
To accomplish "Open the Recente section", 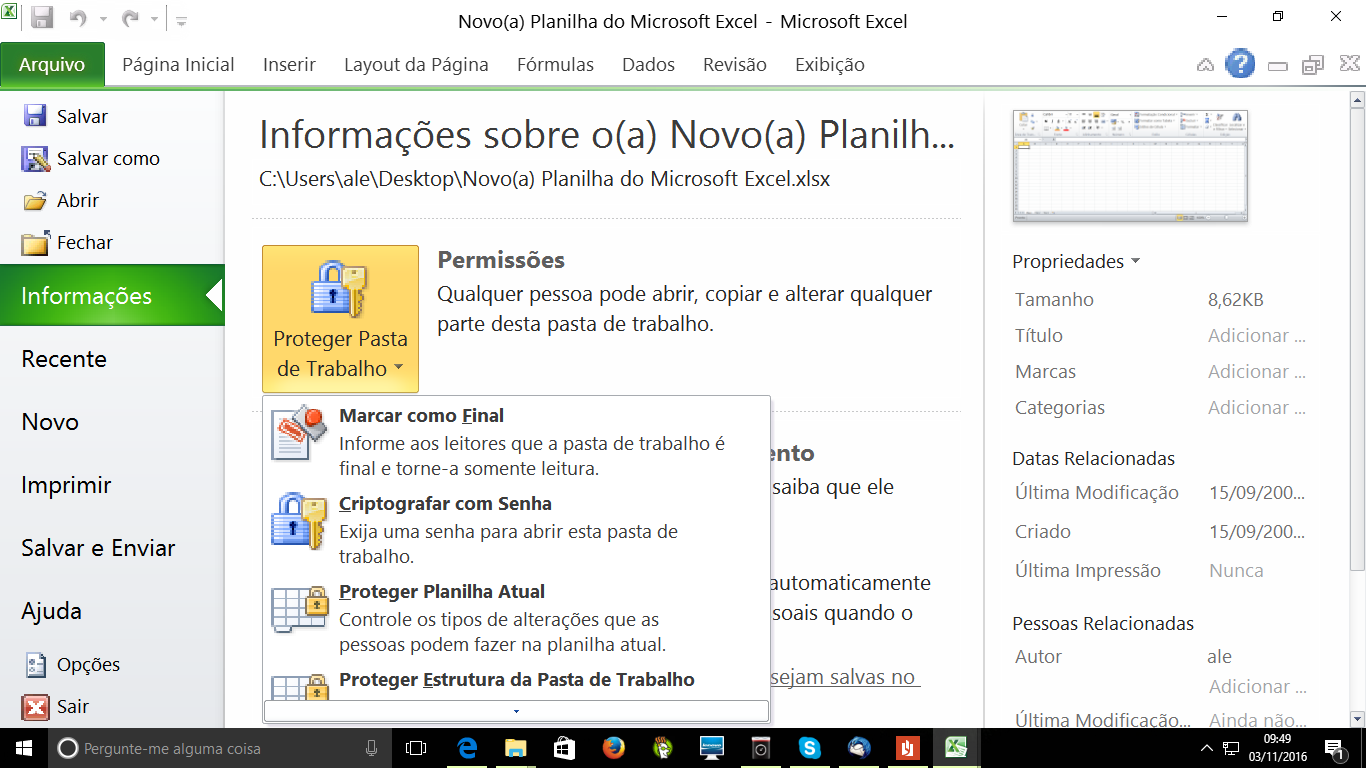I will [64, 359].
